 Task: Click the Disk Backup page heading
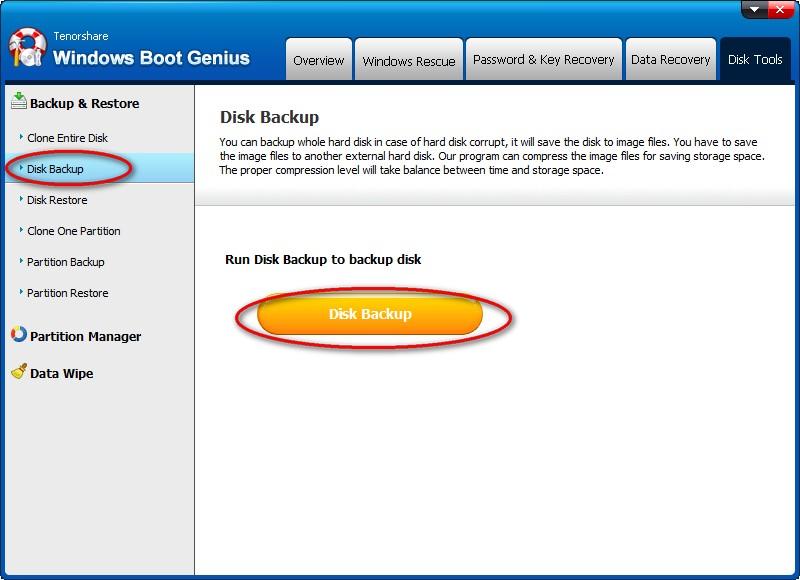coord(269,117)
